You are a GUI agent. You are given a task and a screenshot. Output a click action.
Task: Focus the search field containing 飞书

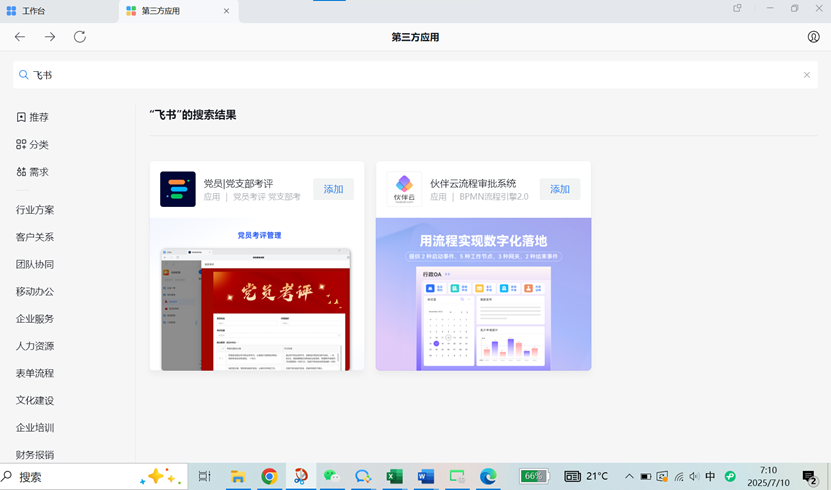[x=416, y=75]
